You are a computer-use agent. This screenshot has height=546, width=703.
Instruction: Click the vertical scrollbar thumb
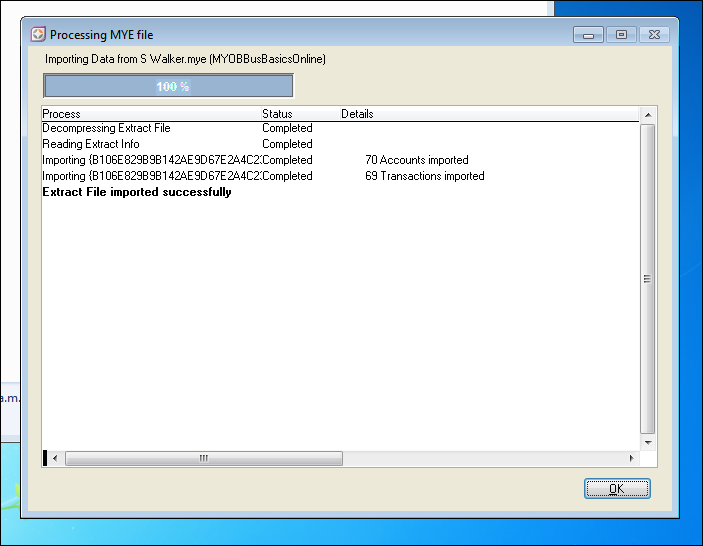647,278
